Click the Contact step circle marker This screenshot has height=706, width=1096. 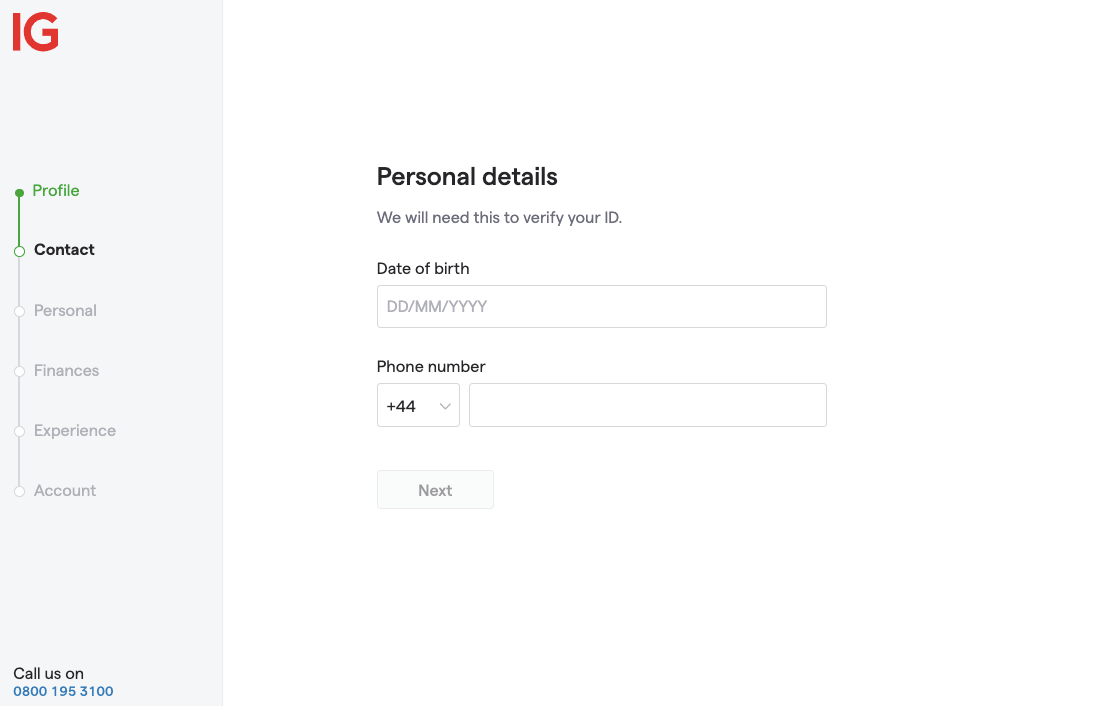[x=20, y=251]
